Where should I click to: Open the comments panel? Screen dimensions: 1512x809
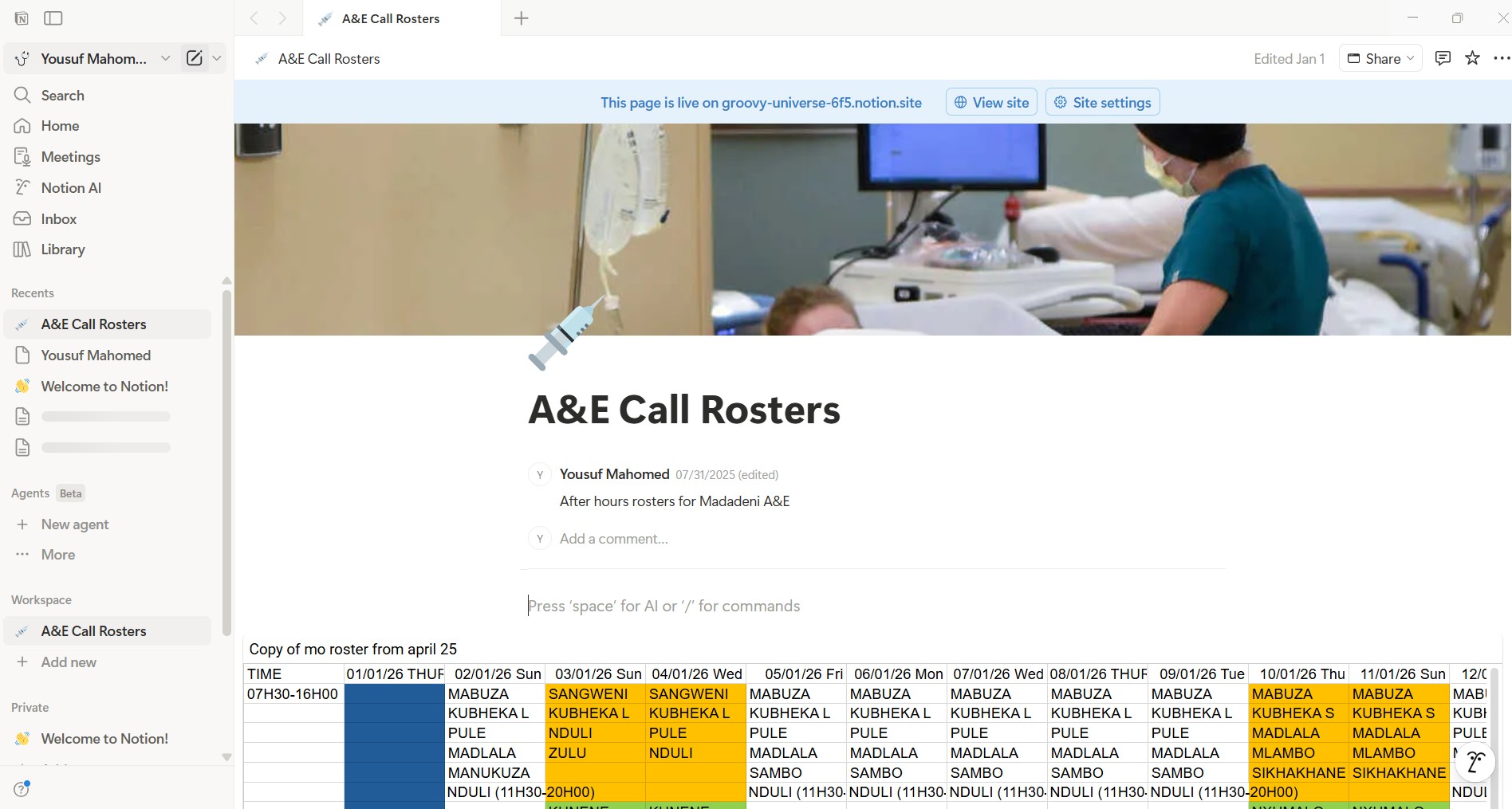point(1443,57)
